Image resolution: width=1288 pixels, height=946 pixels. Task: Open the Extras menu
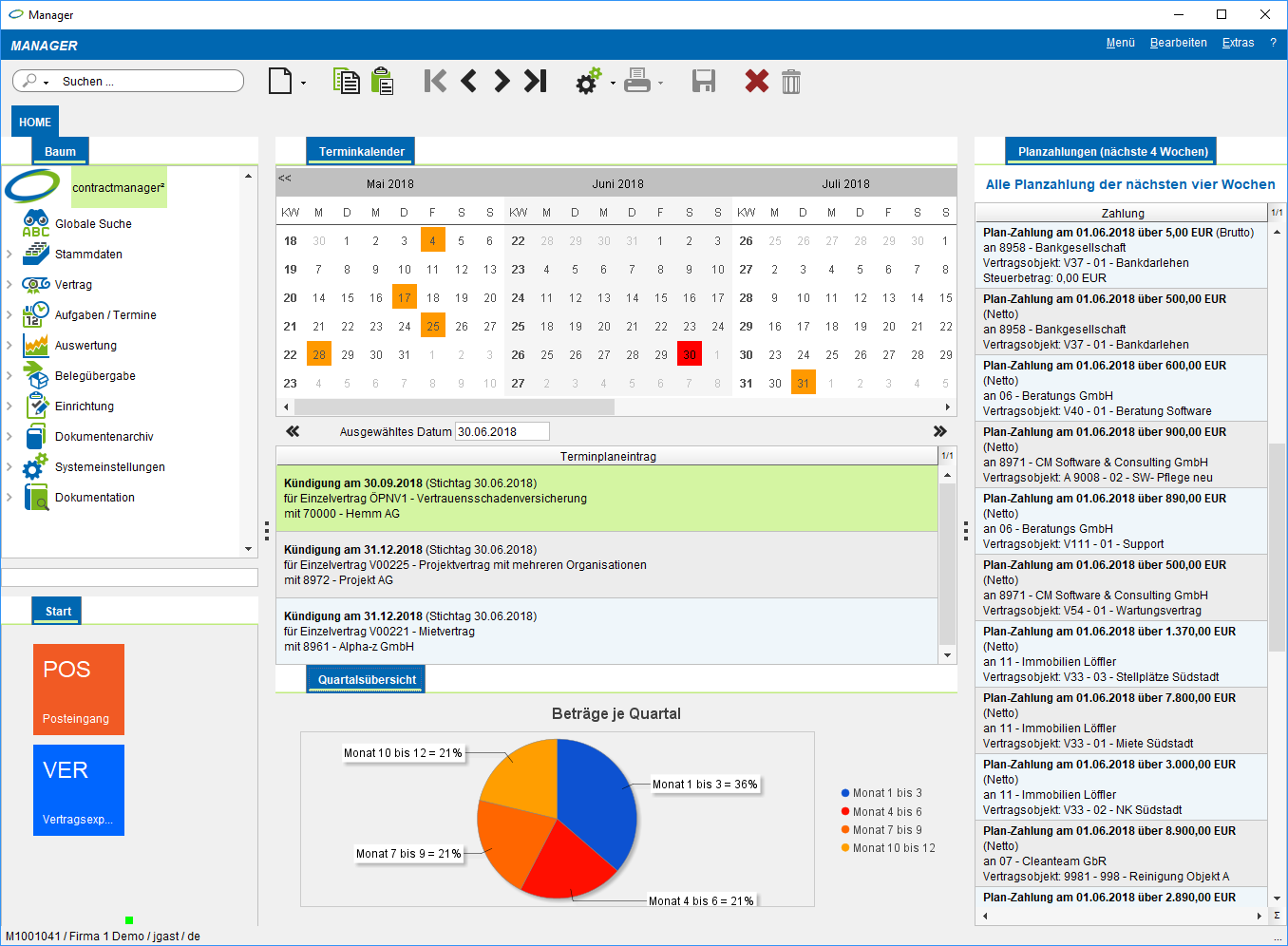(1238, 43)
